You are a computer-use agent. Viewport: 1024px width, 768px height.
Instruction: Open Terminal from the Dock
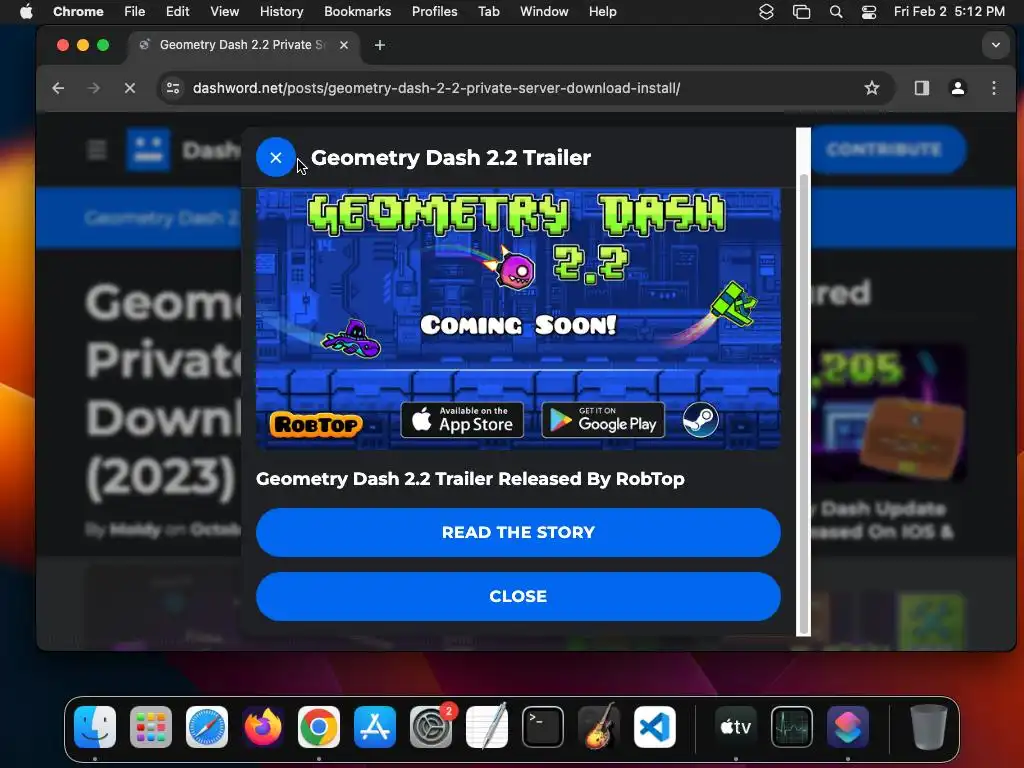[543, 727]
